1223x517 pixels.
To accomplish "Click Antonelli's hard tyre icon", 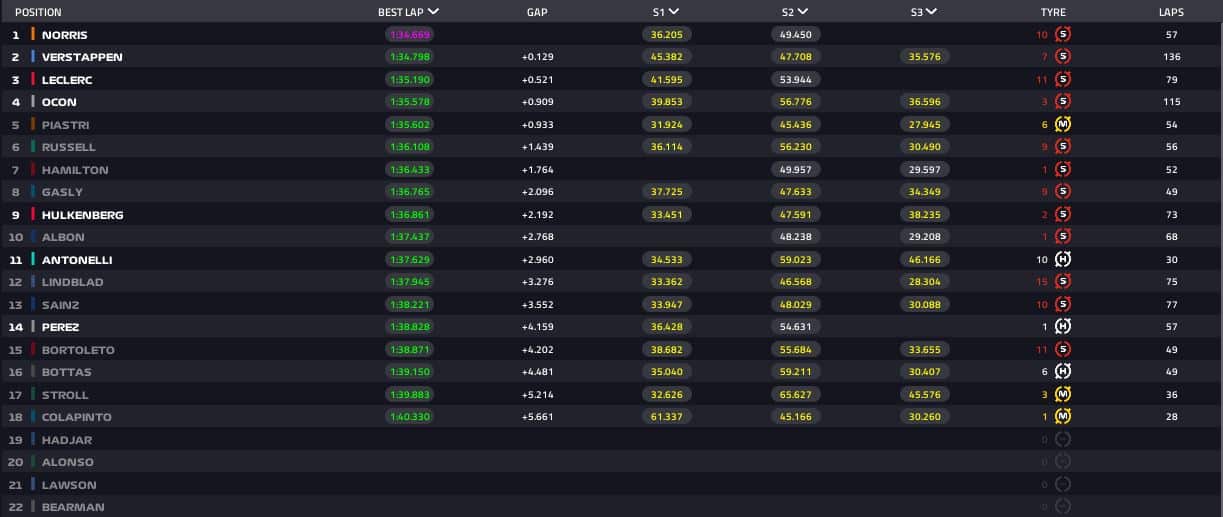I will pyautogui.click(x=1063, y=260).
